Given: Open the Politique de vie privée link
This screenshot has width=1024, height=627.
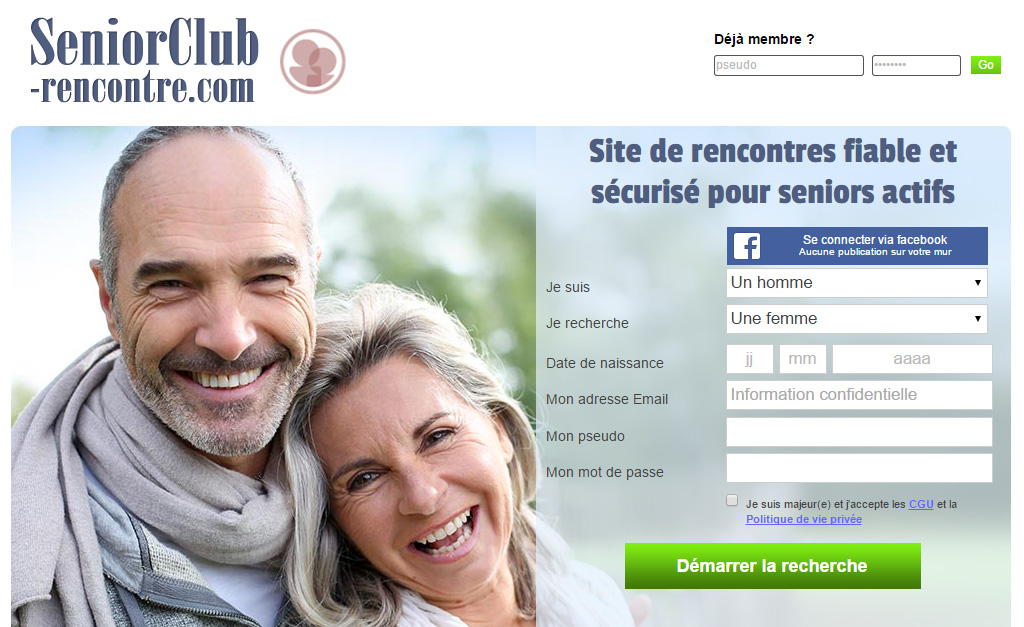Looking at the screenshot, I should [804, 519].
